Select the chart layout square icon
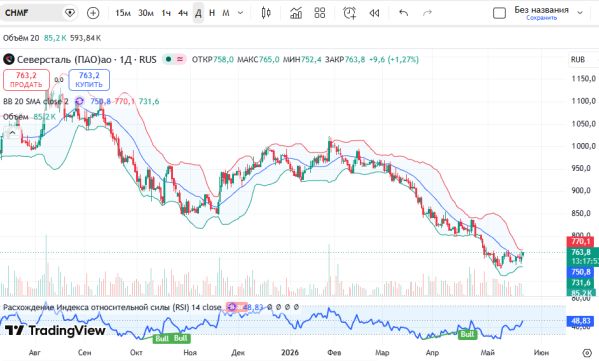This screenshot has width=599, height=361. 499,13
